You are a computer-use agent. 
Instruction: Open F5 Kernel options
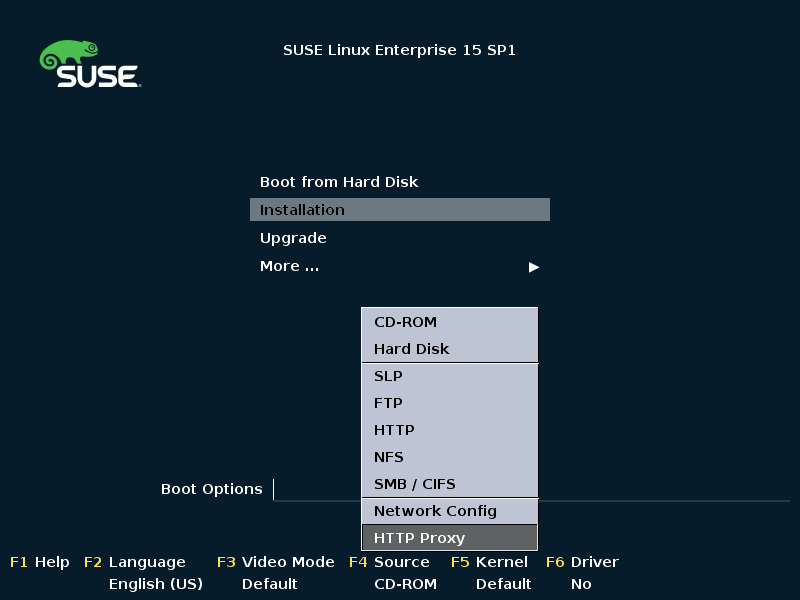pos(489,562)
